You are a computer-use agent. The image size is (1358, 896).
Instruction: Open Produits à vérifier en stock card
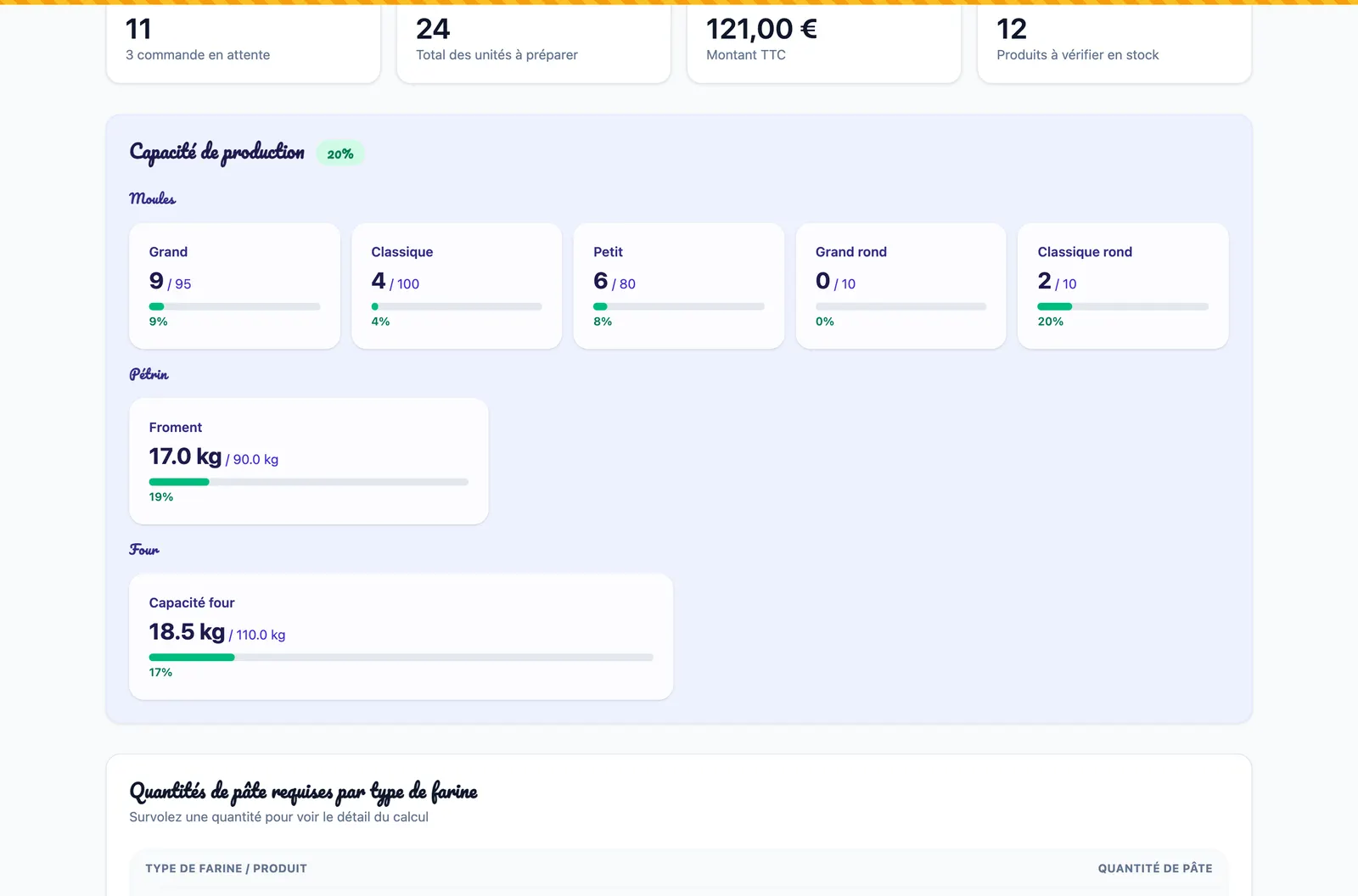click(1114, 42)
